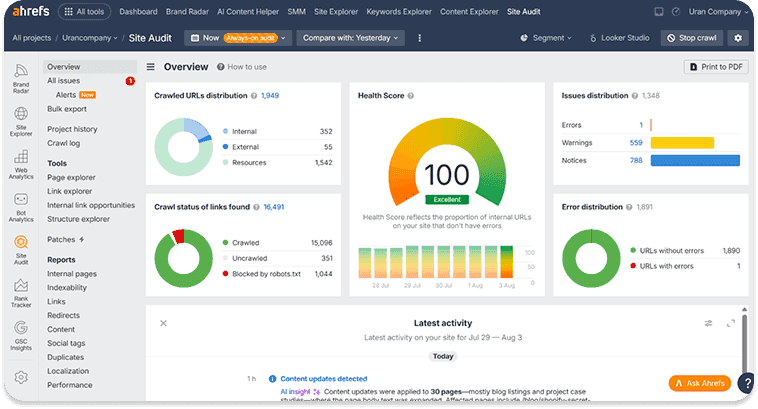Open All issues in side navigation

click(x=63, y=81)
